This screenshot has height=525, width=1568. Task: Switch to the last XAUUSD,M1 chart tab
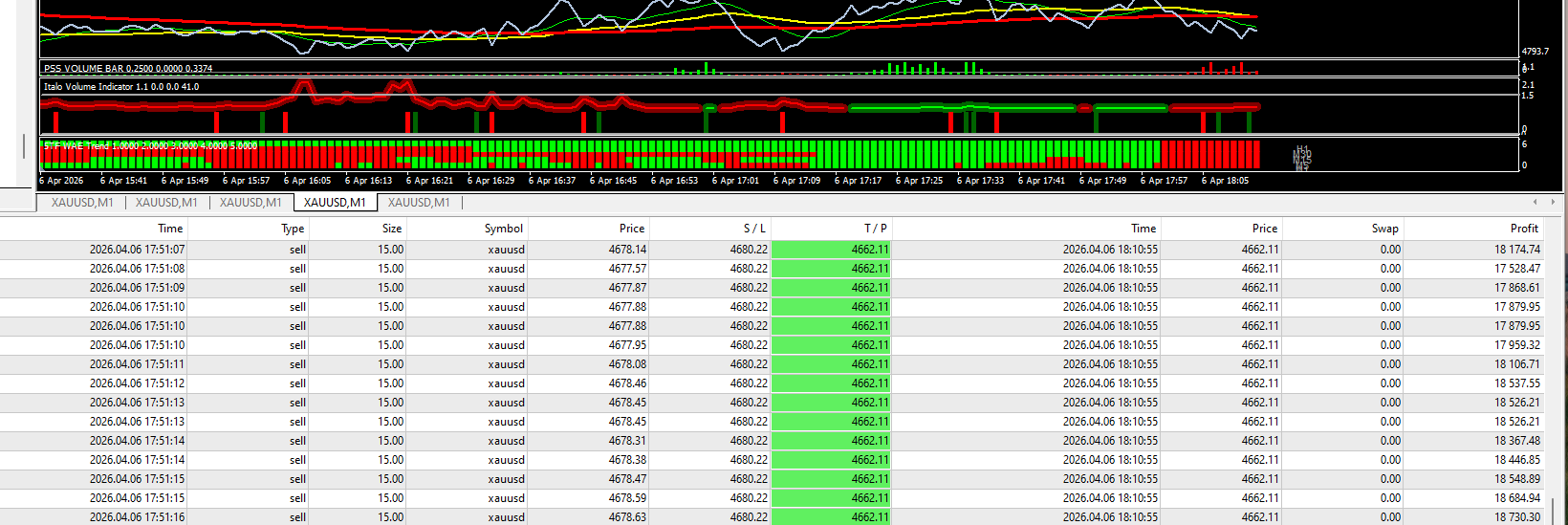pyautogui.click(x=419, y=203)
